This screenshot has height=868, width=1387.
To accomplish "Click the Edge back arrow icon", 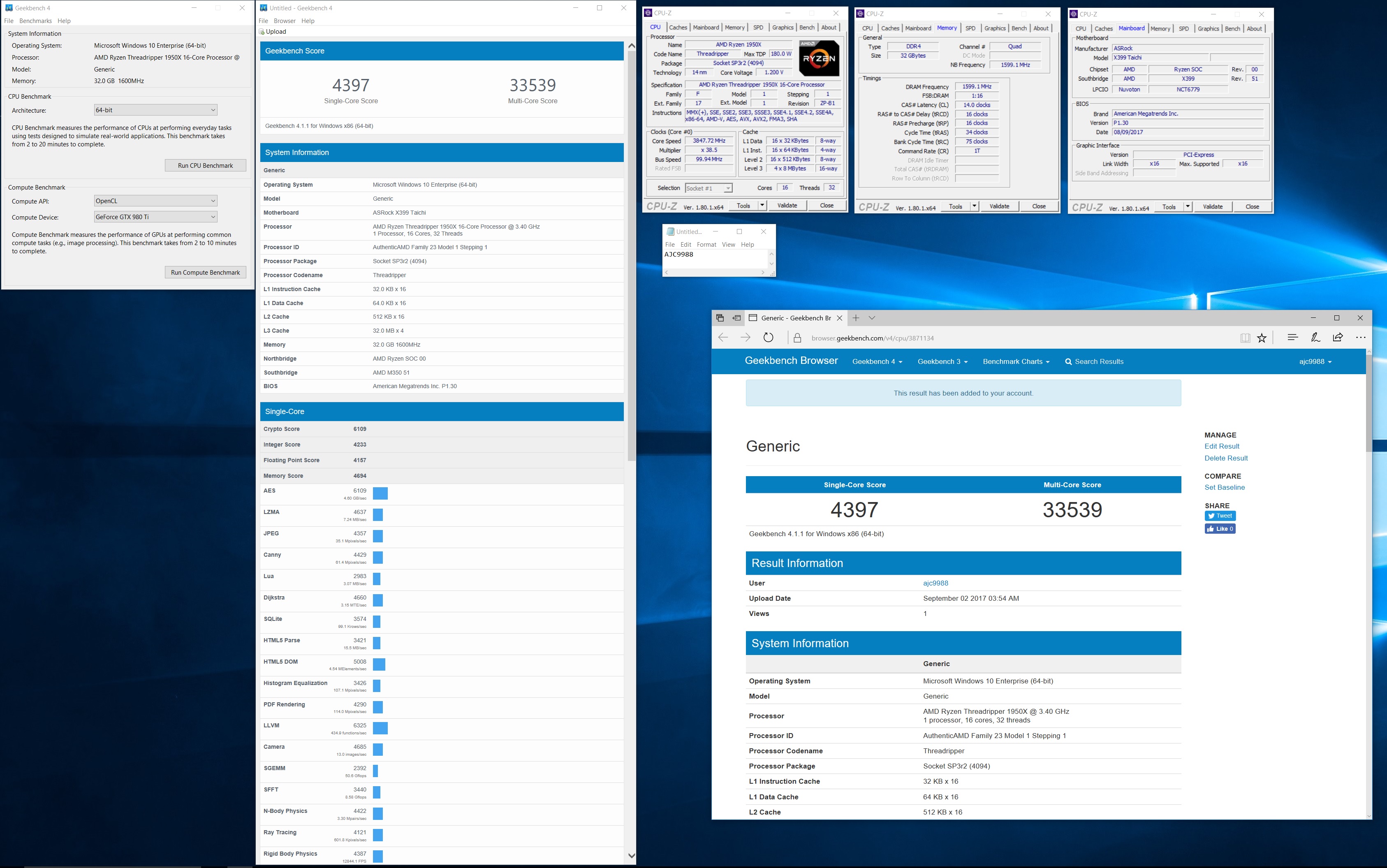I will 723,338.
